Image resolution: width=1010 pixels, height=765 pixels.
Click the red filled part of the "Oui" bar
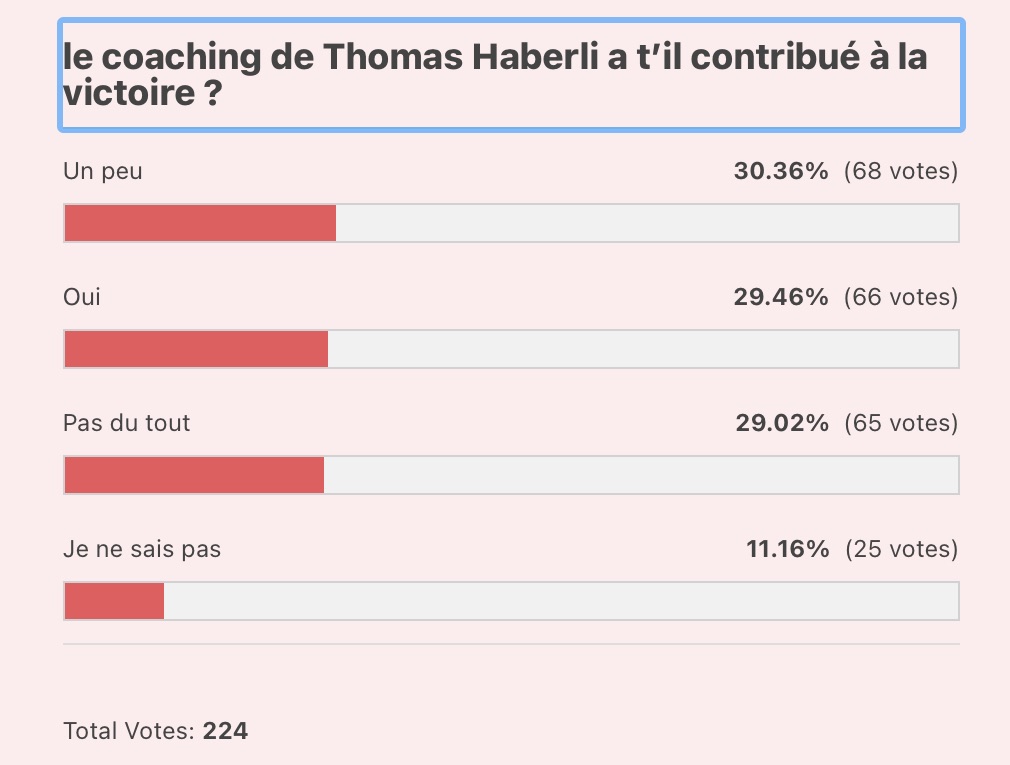point(196,349)
